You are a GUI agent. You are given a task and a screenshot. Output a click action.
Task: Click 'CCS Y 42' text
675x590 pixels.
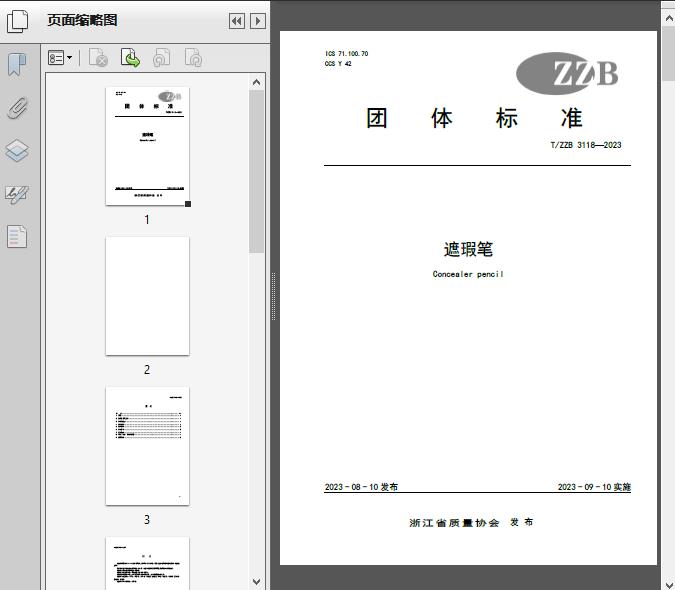tap(338, 64)
